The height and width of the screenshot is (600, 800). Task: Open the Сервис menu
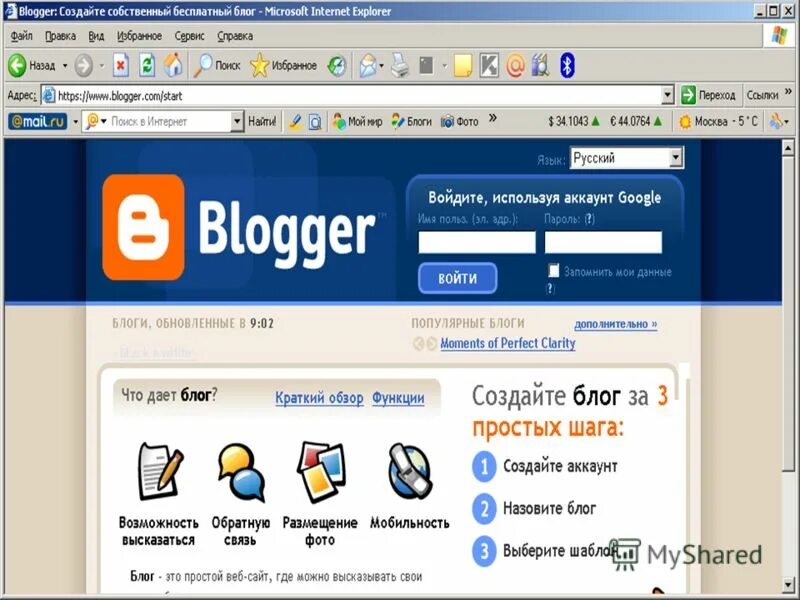(x=189, y=36)
